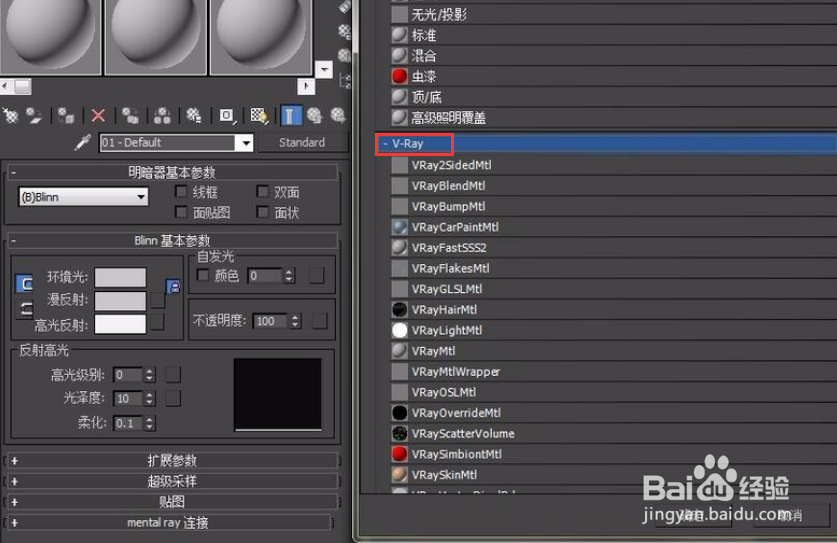This screenshot has height=543, width=837.
Task: Click the ambient-diffuse link C button
Action: coord(25,284)
